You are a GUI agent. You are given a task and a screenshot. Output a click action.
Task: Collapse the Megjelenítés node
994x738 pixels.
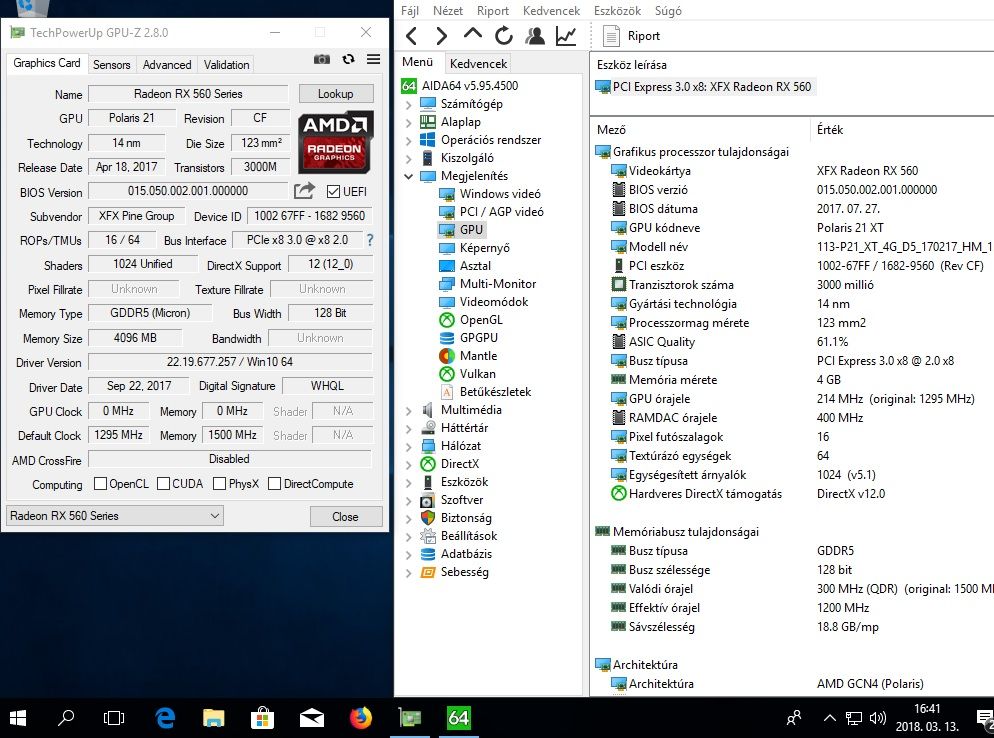(408, 176)
